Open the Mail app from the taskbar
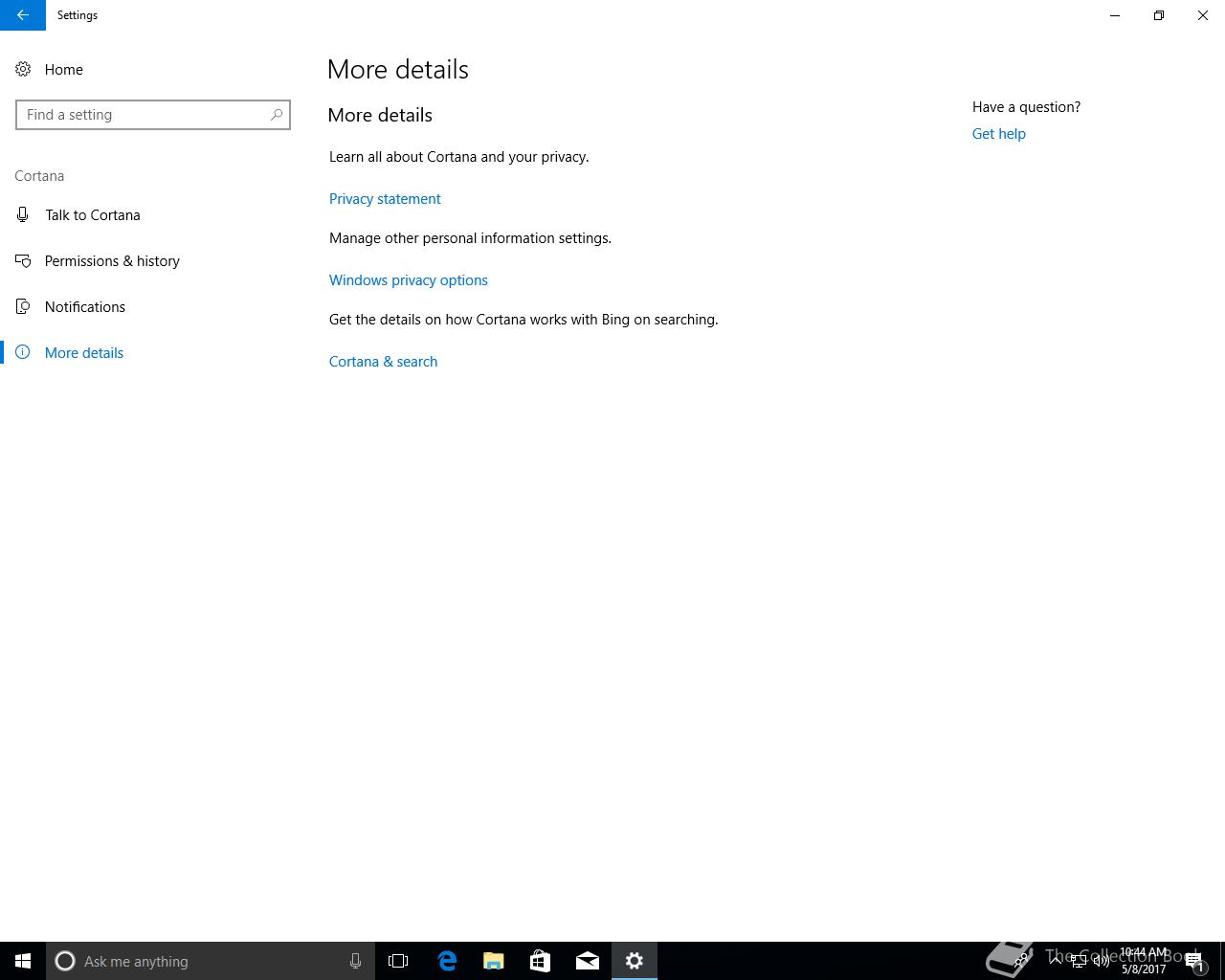The image size is (1225, 980). [588, 961]
